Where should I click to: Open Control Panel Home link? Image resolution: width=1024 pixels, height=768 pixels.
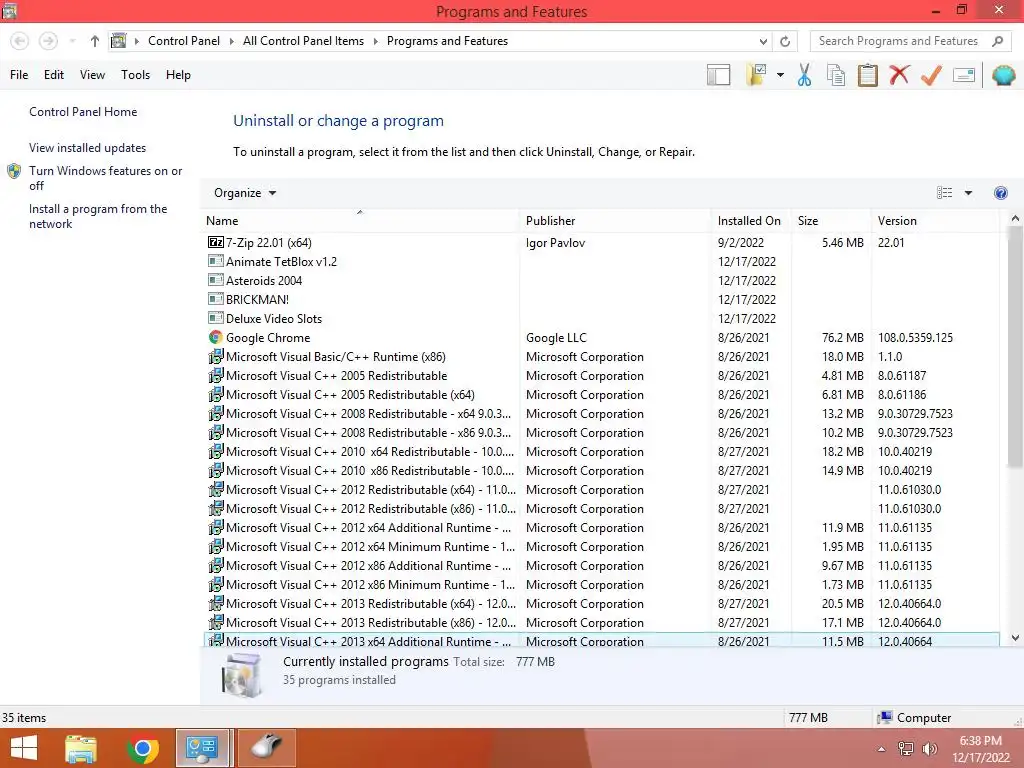(x=83, y=112)
